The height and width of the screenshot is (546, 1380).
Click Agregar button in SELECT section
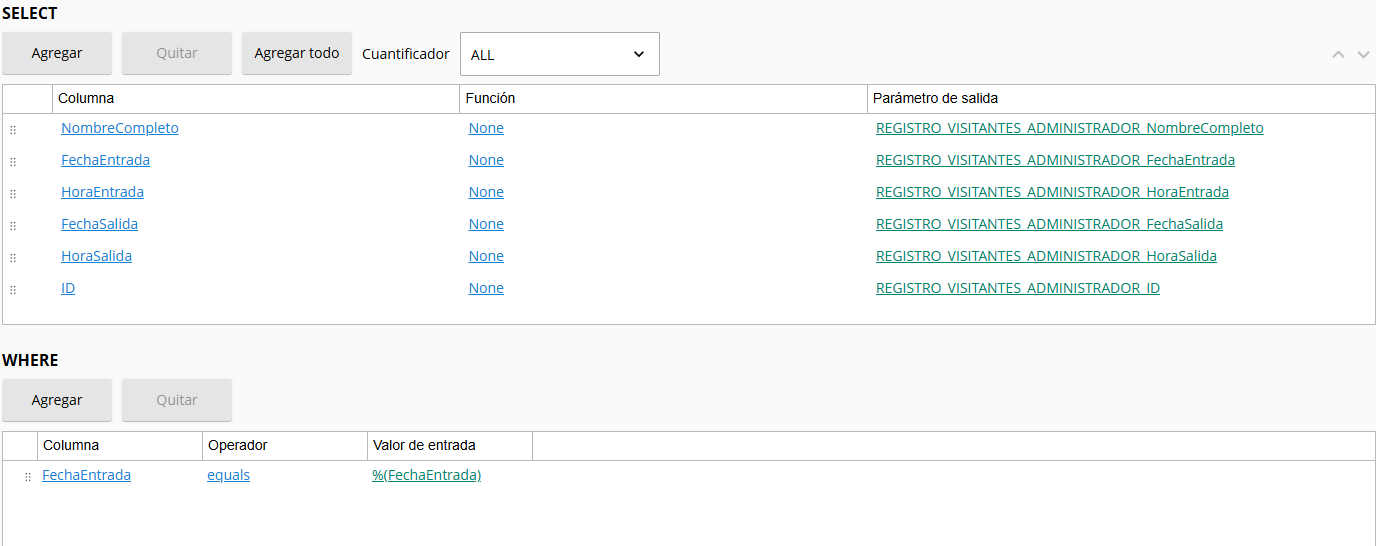coord(57,53)
